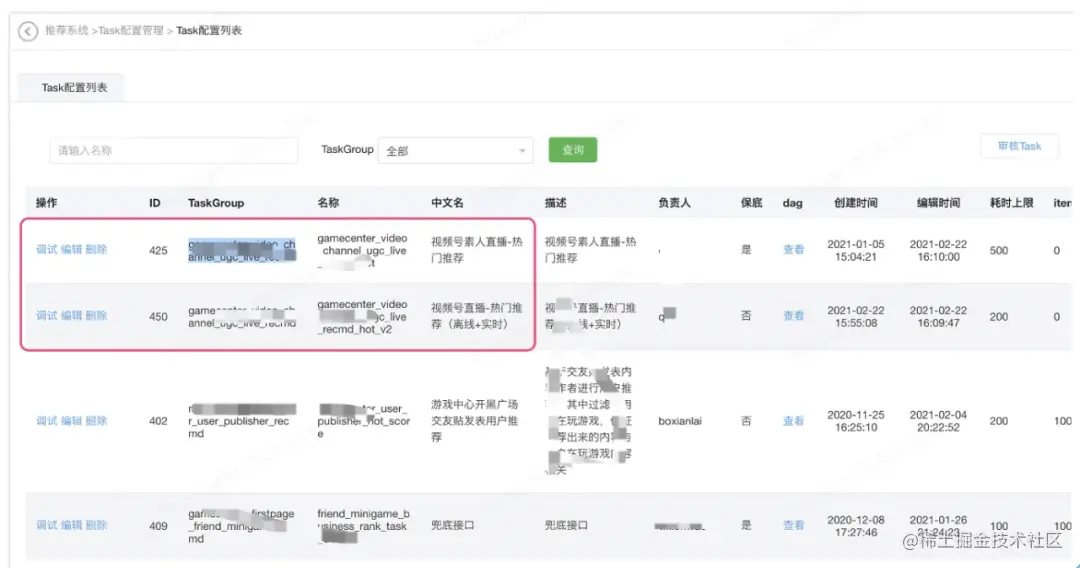Screen dimensions: 1080x568
Task: Click the 耗时上限 column header
Action: click(x=1012, y=202)
